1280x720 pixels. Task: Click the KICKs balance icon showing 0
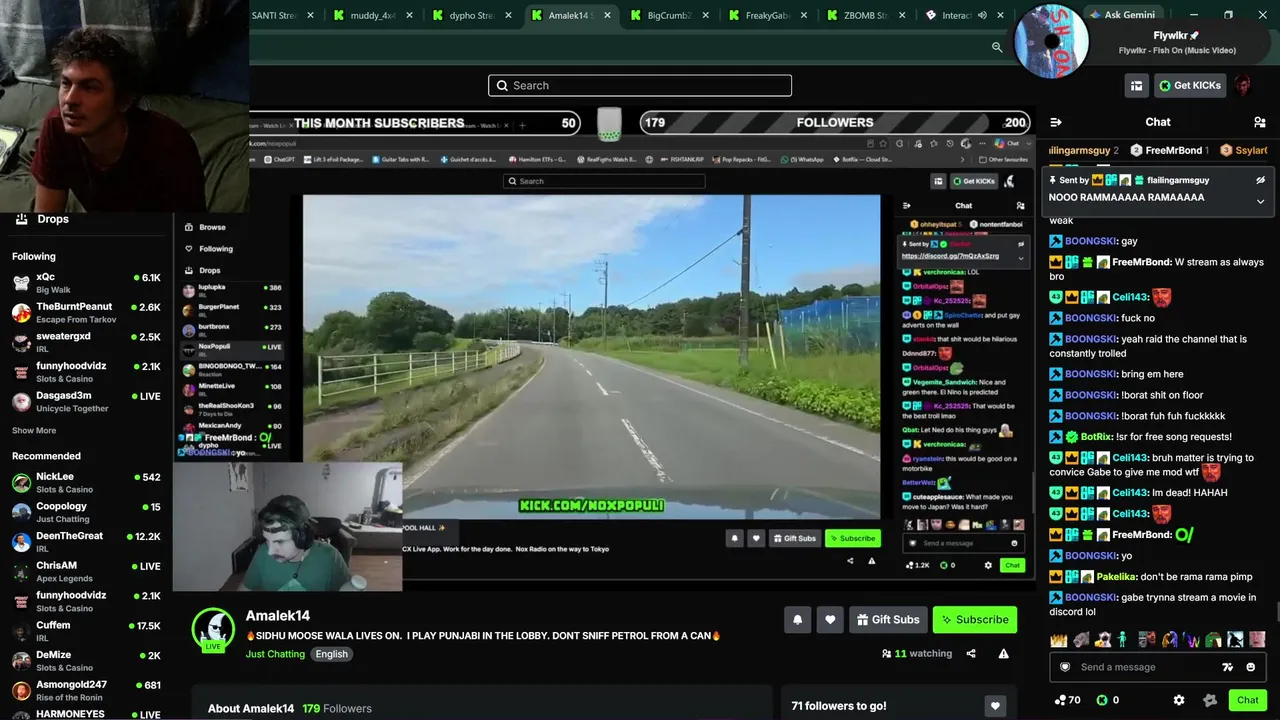[x=1102, y=700]
